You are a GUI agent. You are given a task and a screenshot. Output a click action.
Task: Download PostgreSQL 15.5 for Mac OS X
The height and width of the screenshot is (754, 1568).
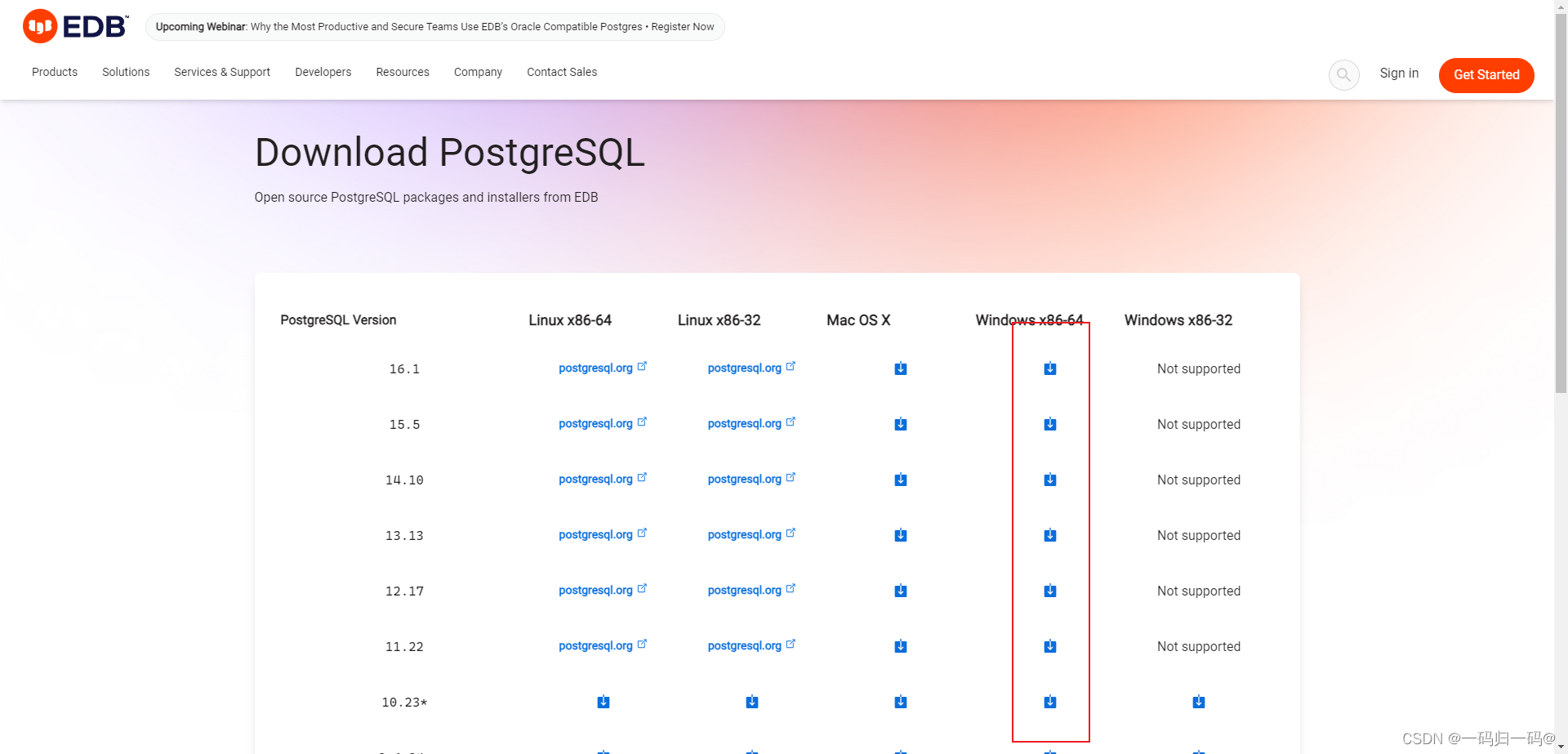pyautogui.click(x=901, y=424)
